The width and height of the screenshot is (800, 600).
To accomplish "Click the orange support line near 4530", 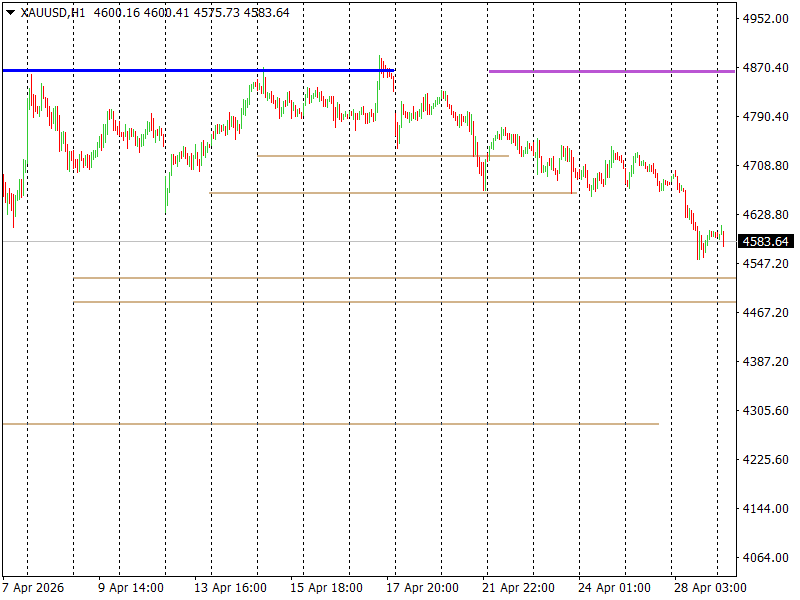I will pos(400,277).
